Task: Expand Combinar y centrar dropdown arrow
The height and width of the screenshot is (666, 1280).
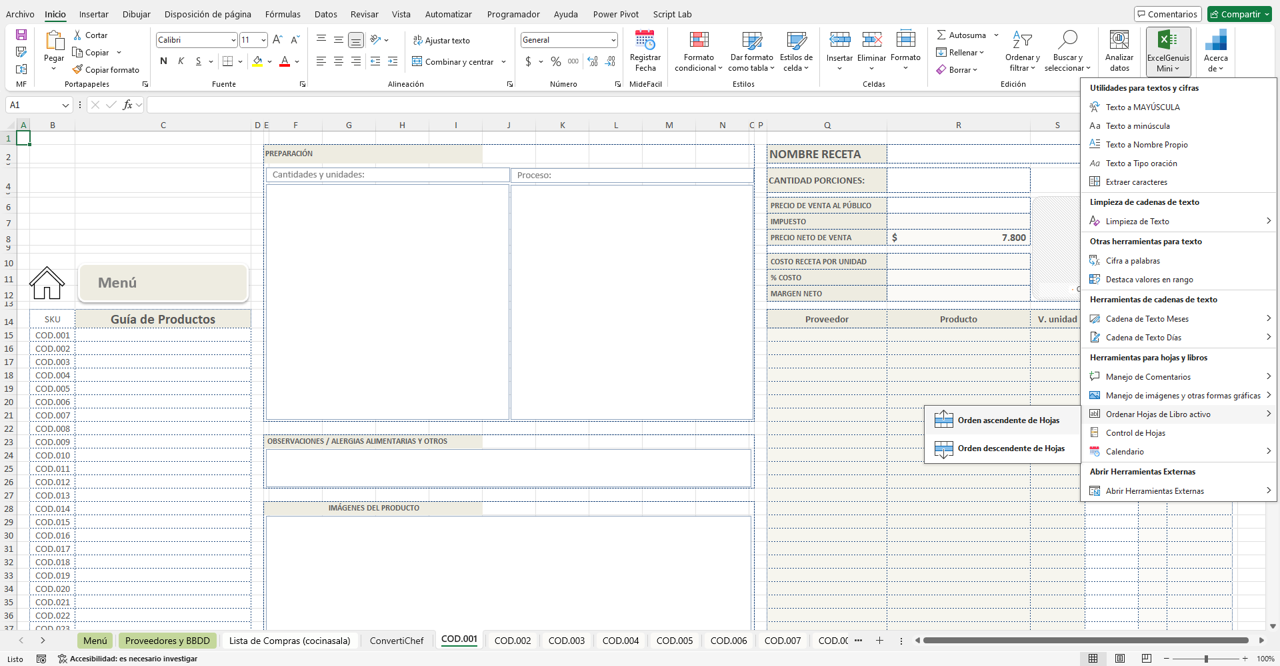Action: [503, 62]
